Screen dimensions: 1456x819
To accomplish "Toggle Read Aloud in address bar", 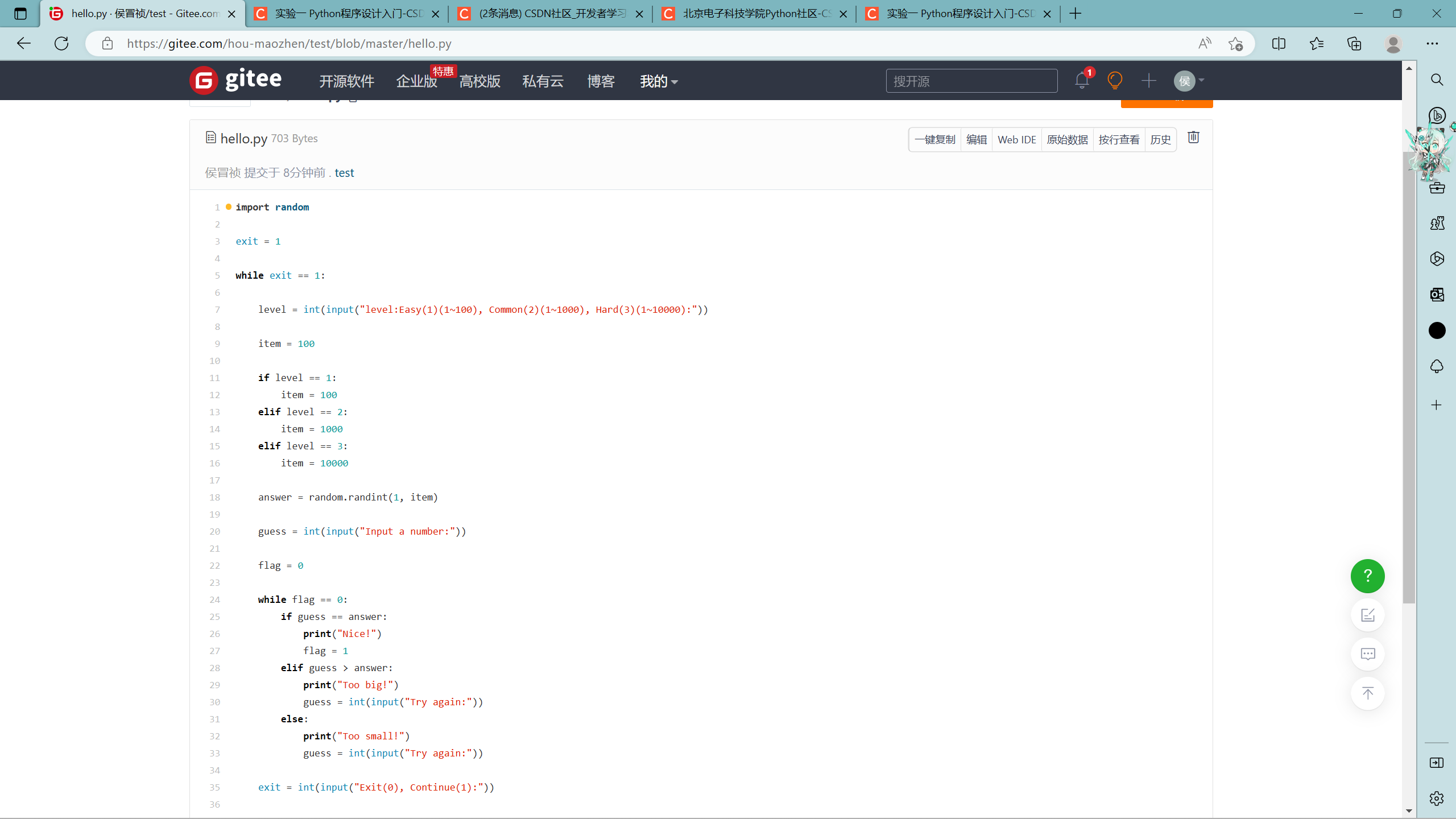I will tap(1204, 44).
